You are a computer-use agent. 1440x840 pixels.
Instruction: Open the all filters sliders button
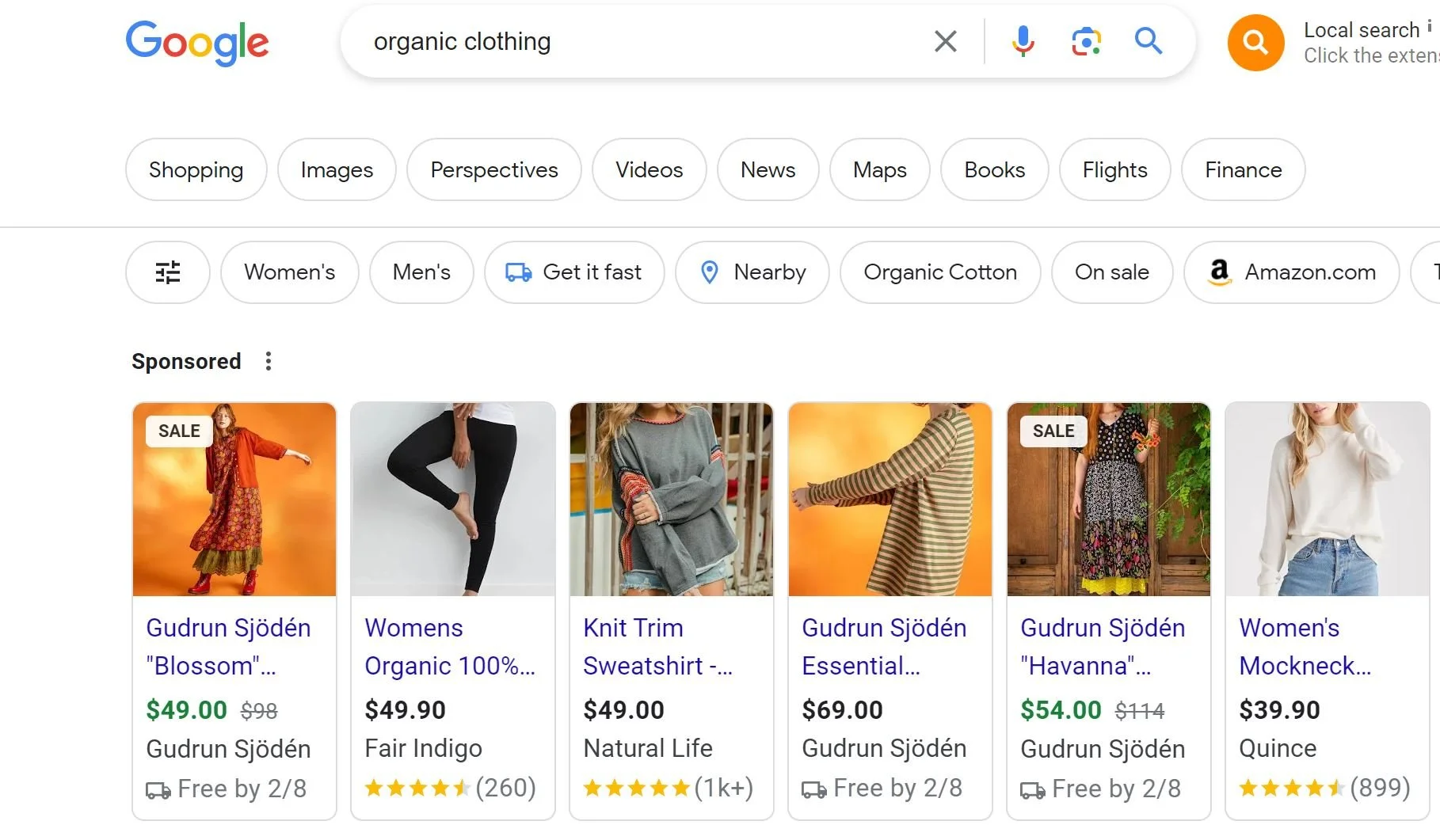[x=168, y=272]
